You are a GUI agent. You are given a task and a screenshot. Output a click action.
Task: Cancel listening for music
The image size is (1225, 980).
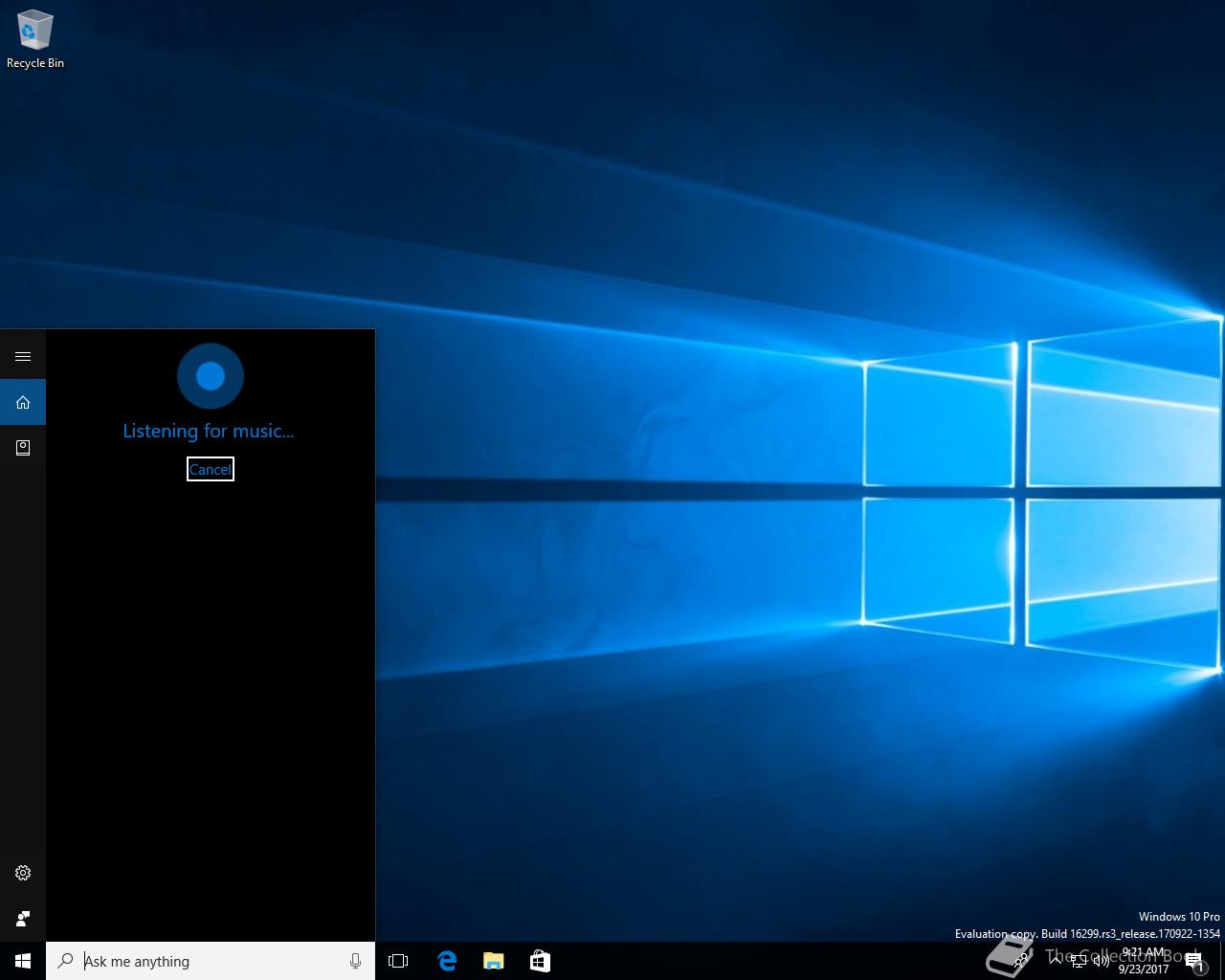211,469
